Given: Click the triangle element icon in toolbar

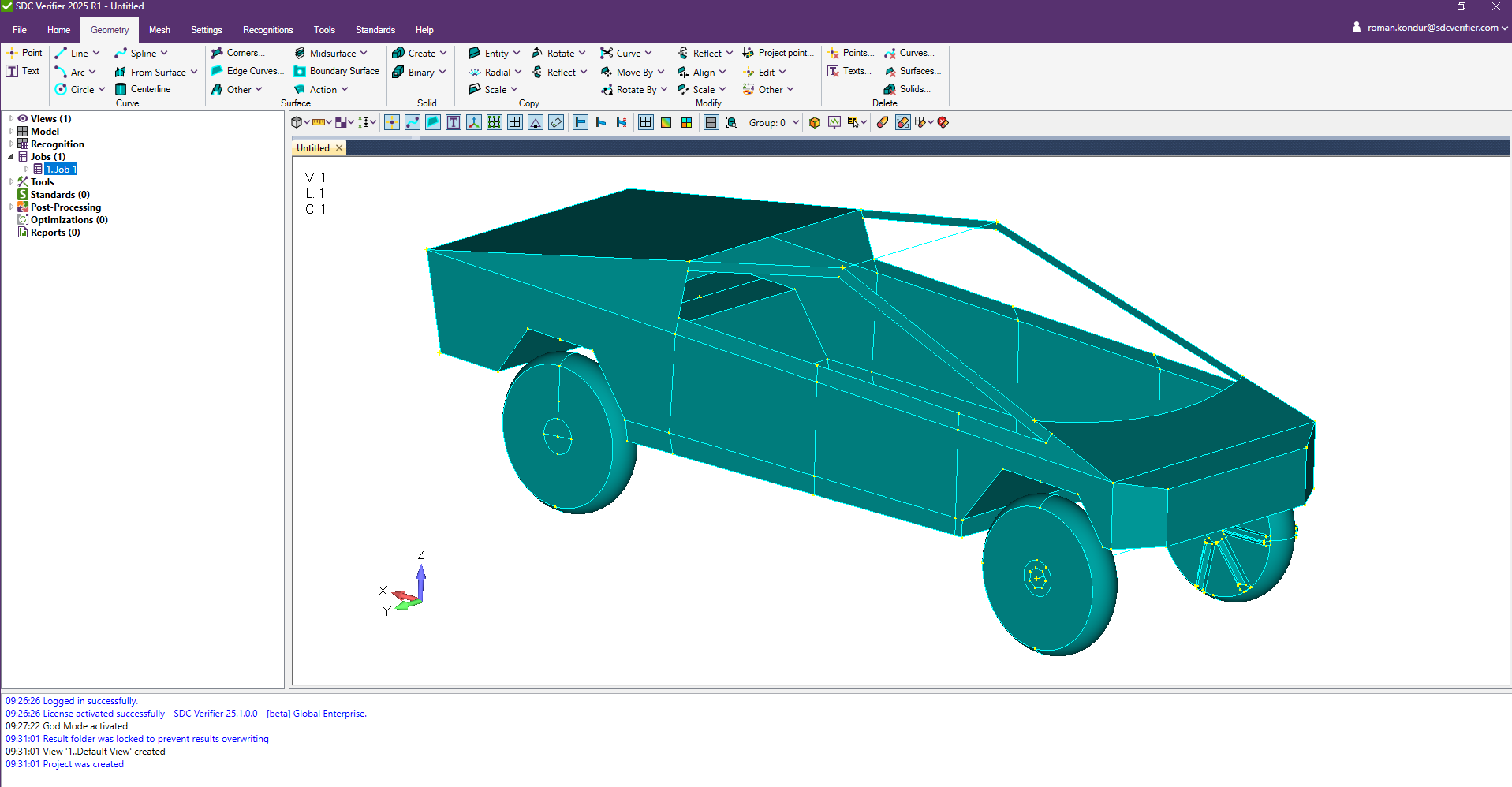Looking at the screenshot, I should coord(536,122).
